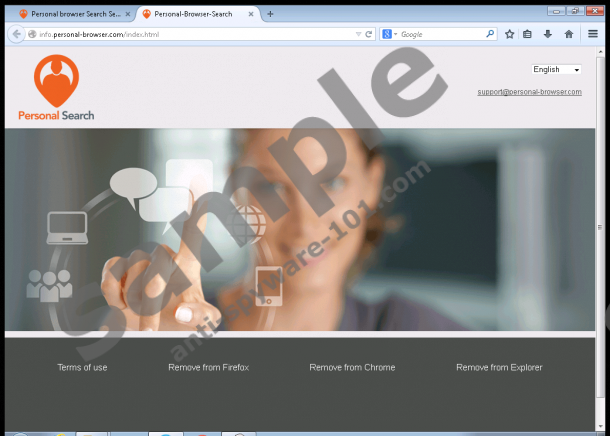This screenshot has height=436, width=610.
Task: Open the Firefox hamburger menu
Action: click(x=593, y=34)
